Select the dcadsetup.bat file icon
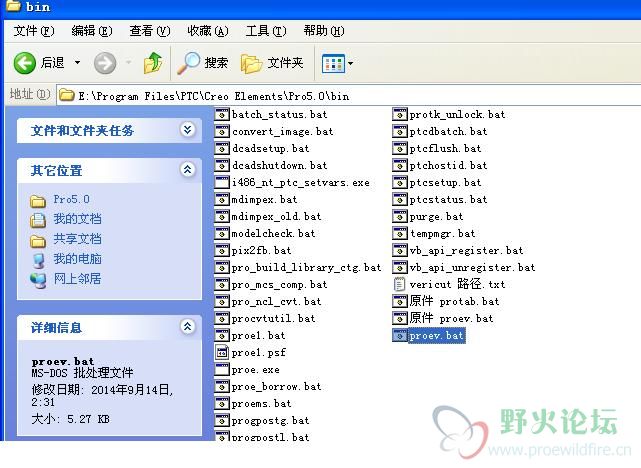This screenshot has width=641, height=468. (x=222, y=148)
